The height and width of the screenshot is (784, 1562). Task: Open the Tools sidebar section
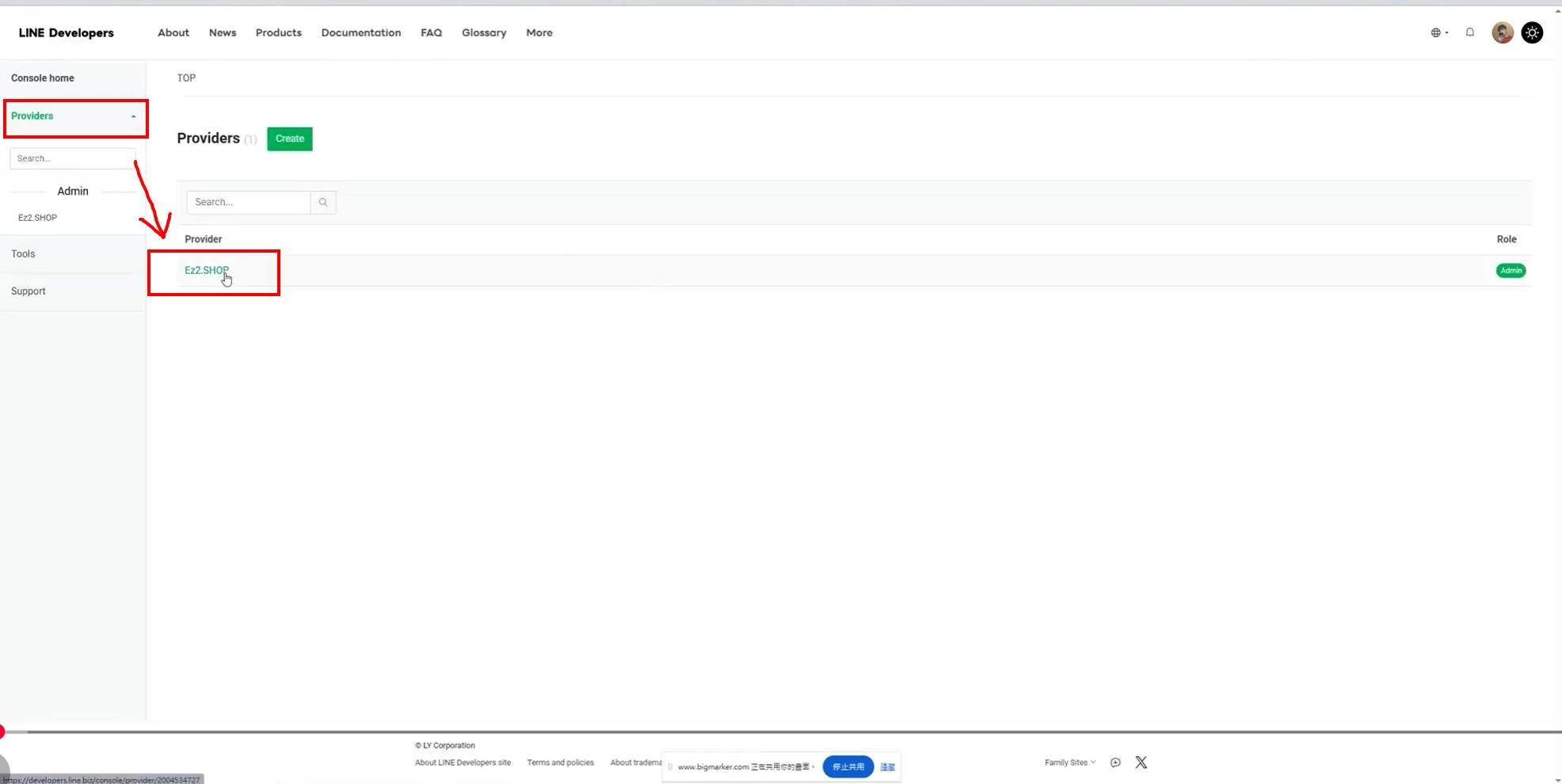coord(23,254)
